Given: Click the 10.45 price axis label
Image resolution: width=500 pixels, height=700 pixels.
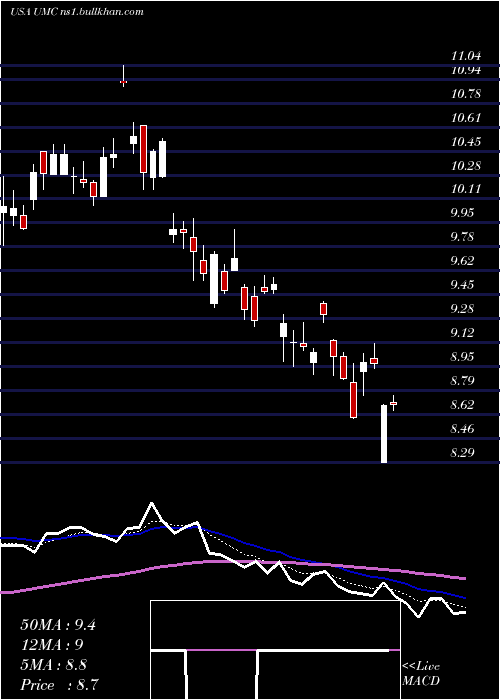Looking at the screenshot, I should coord(466,142).
